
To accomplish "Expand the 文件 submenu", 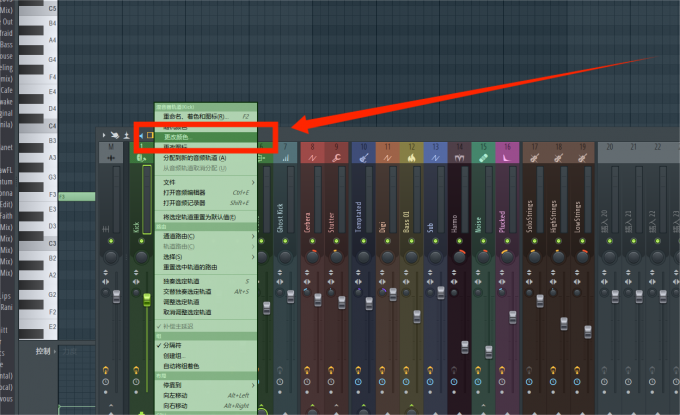I will click(206, 183).
